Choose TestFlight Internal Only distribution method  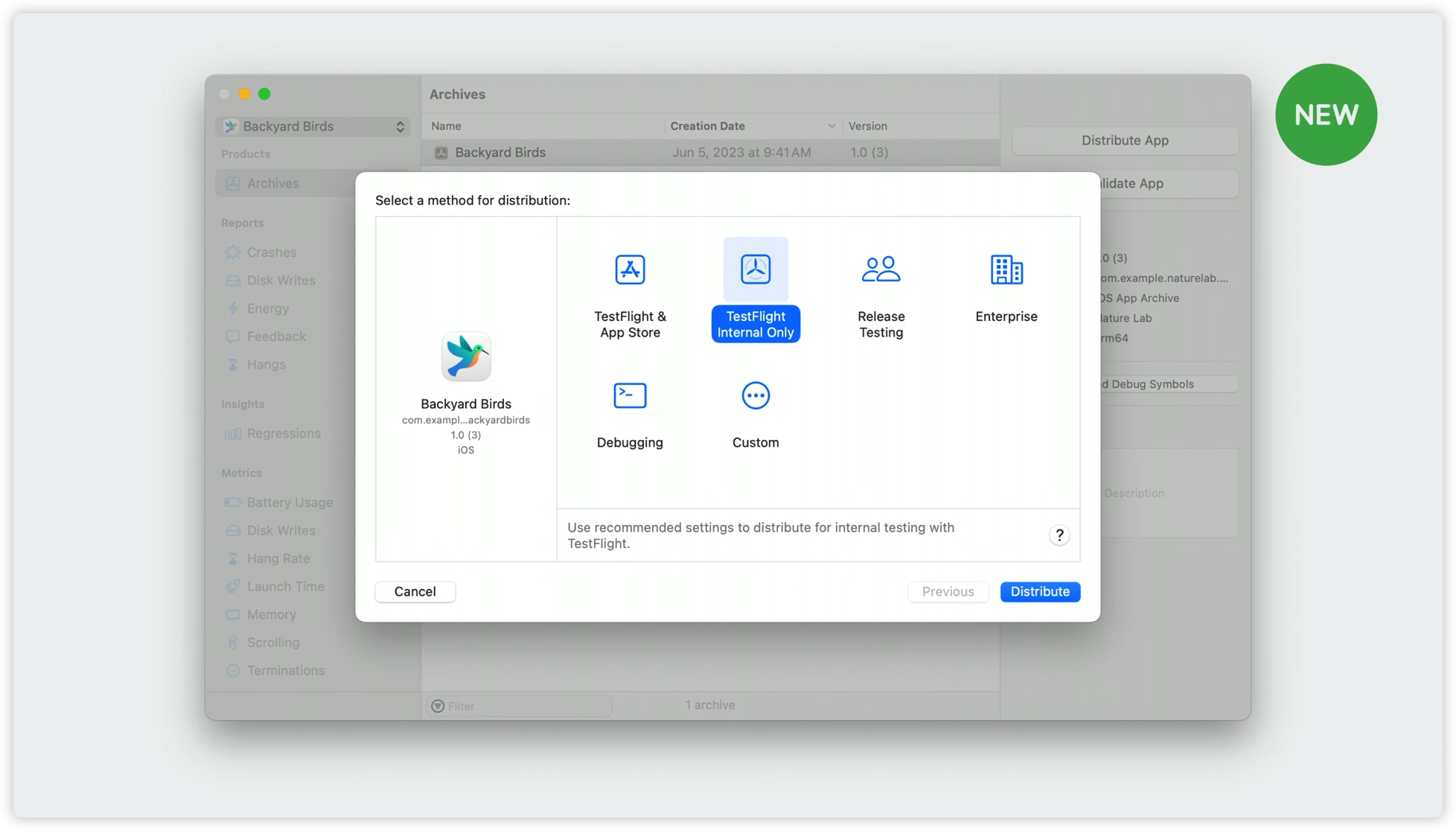pyautogui.click(x=755, y=290)
